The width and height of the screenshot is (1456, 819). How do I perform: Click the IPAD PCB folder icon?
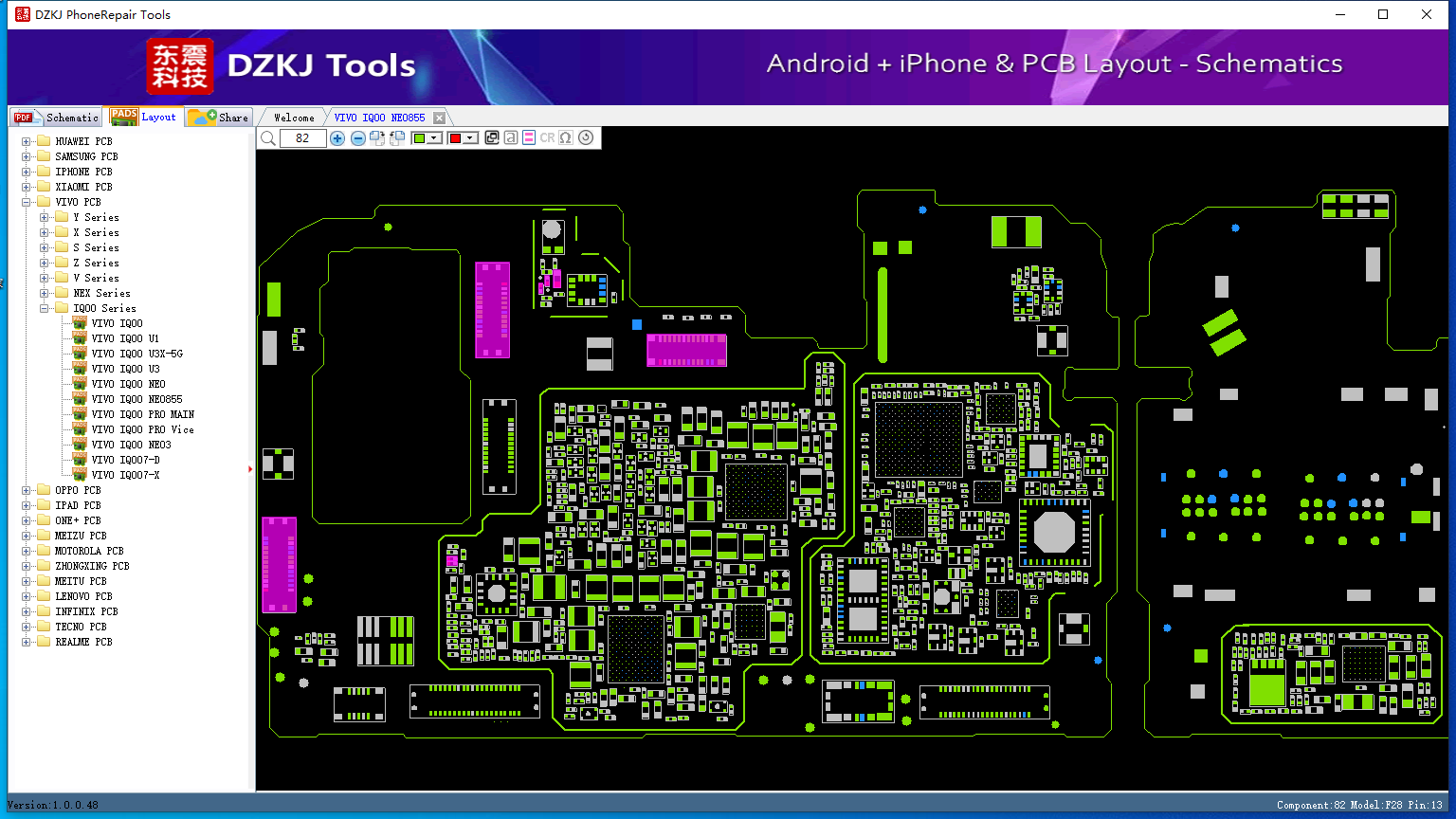pyautogui.click(x=43, y=505)
